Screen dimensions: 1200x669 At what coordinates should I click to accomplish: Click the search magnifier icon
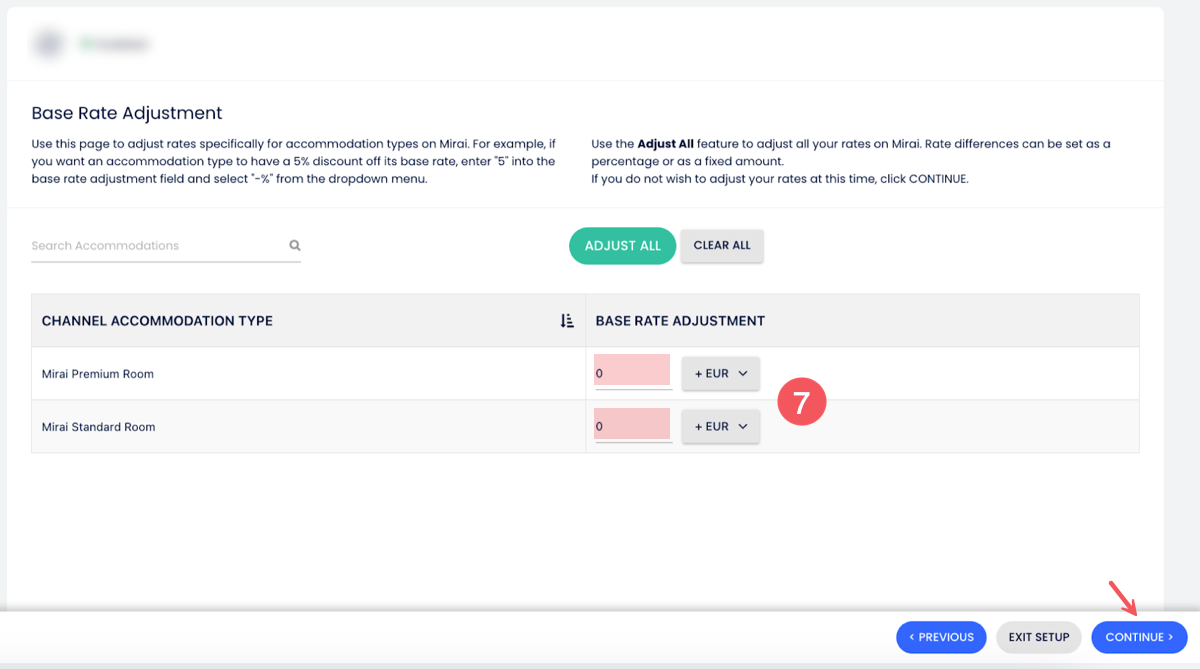(x=295, y=245)
